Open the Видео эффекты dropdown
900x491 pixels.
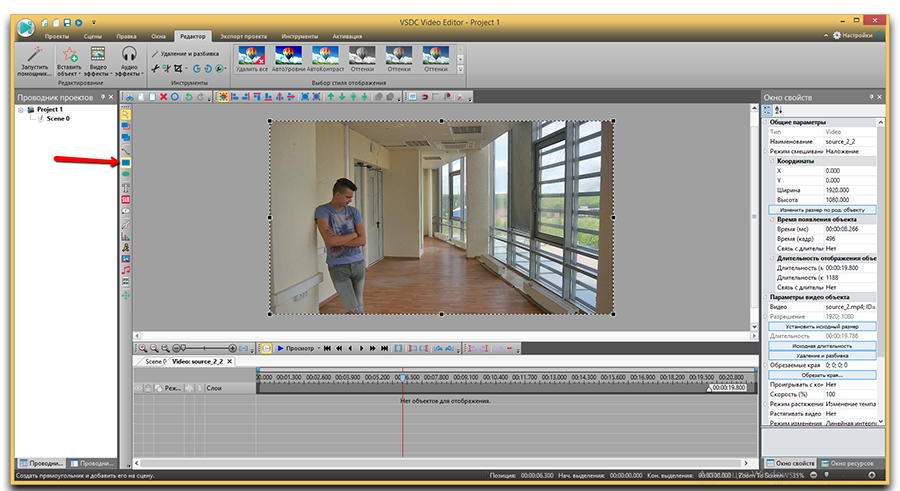tap(98, 61)
